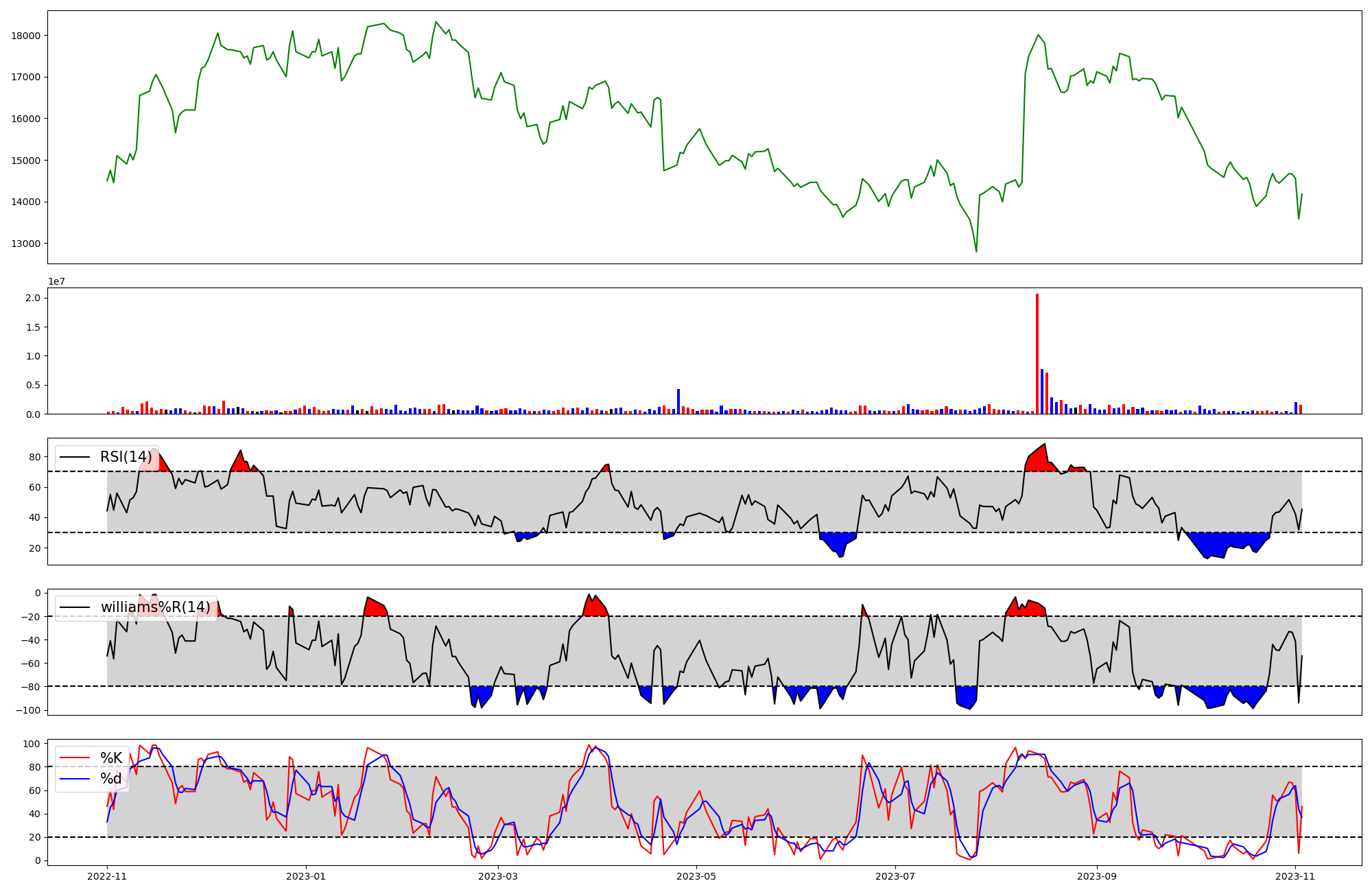Viewport: 1372px width, 892px height.
Task: Click the -100 Williams %R axis tick label
Action: (x=28, y=710)
